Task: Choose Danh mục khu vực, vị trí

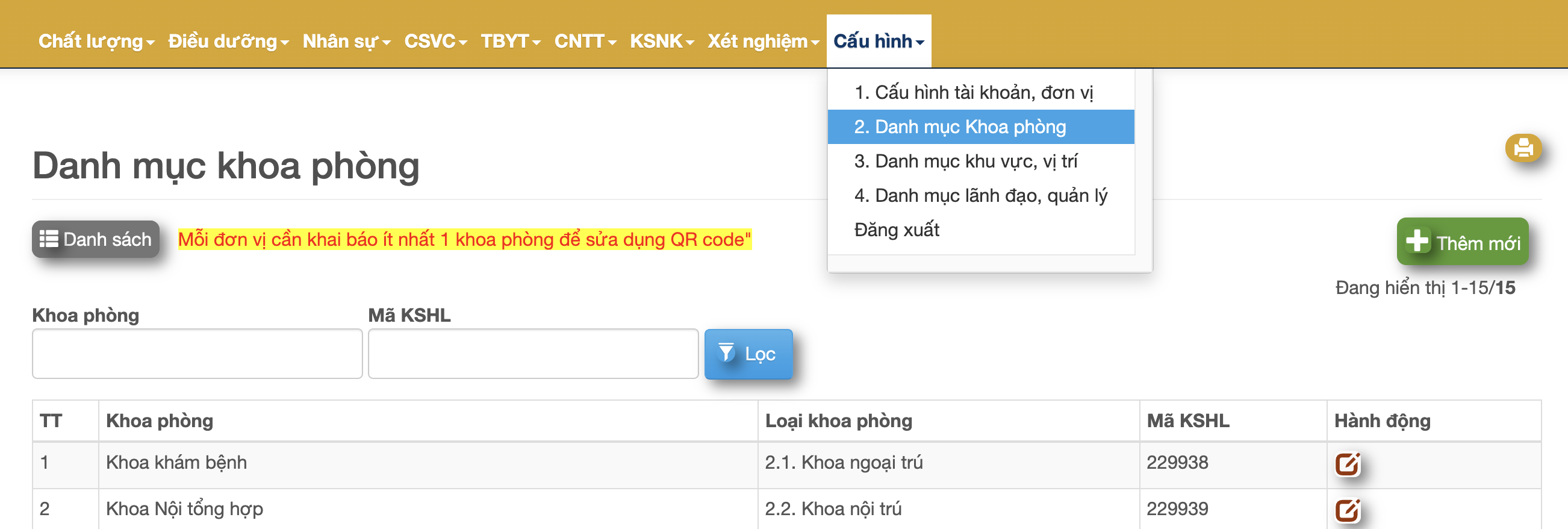Action: point(965,161)
